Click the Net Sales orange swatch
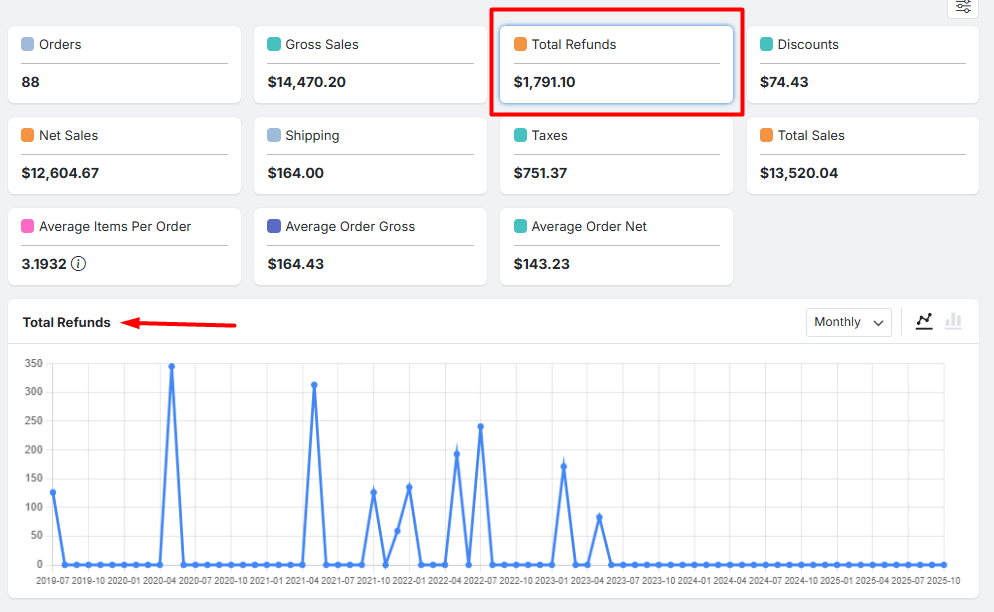The image size is (994, 612). (28, 135)
